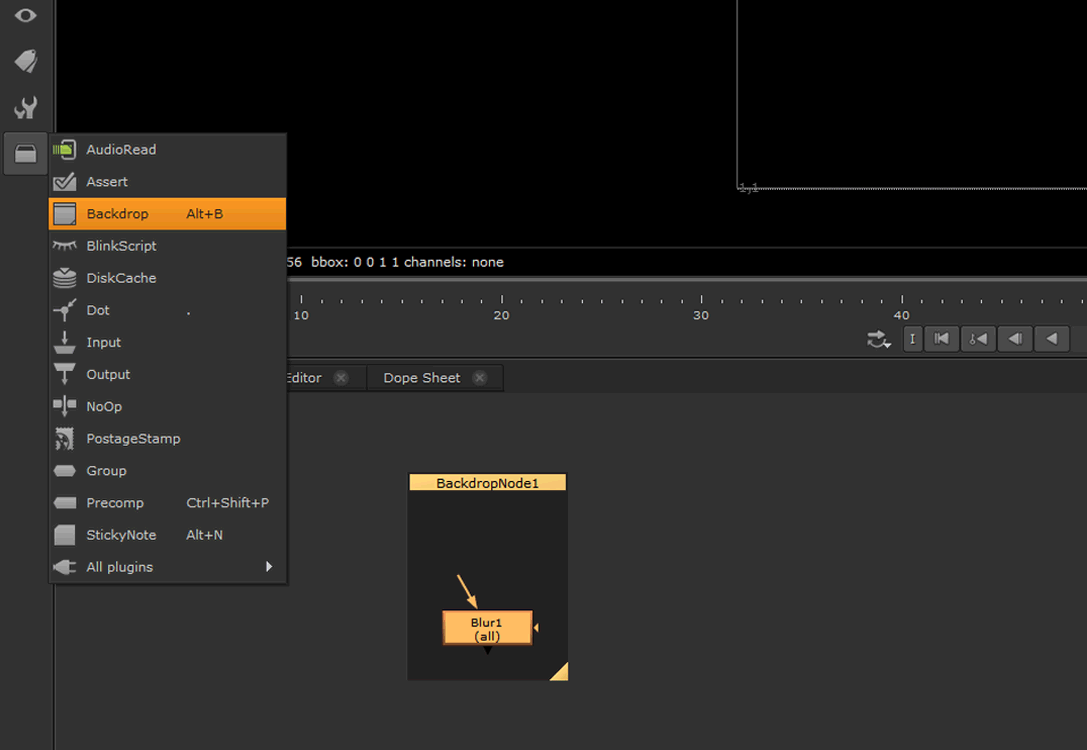This screenshot has width=1087, height=750.
Task: Open the ToolSets wrench icon
Action: [x=26, y=108]
